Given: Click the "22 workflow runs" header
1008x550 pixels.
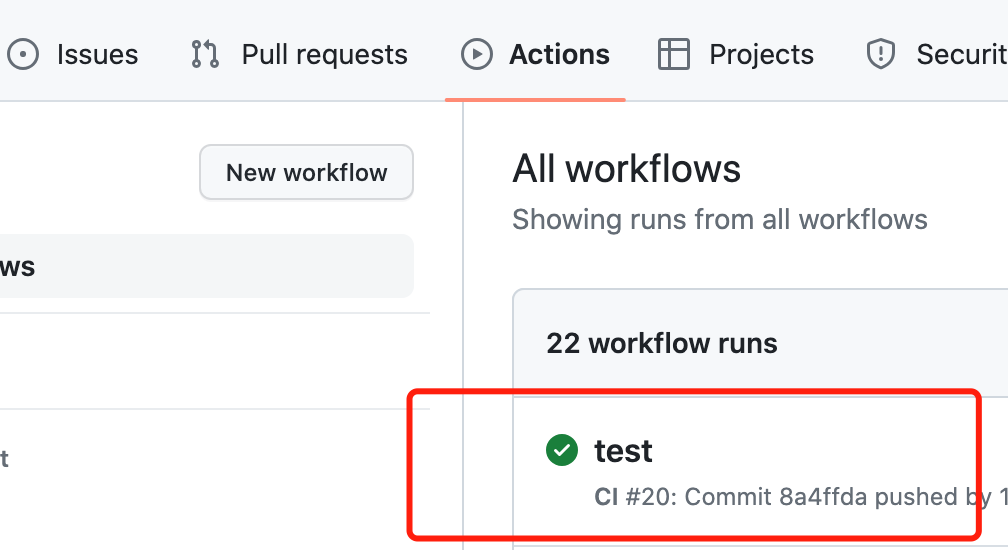Looking at the screenshot, I should coord(661,344).
